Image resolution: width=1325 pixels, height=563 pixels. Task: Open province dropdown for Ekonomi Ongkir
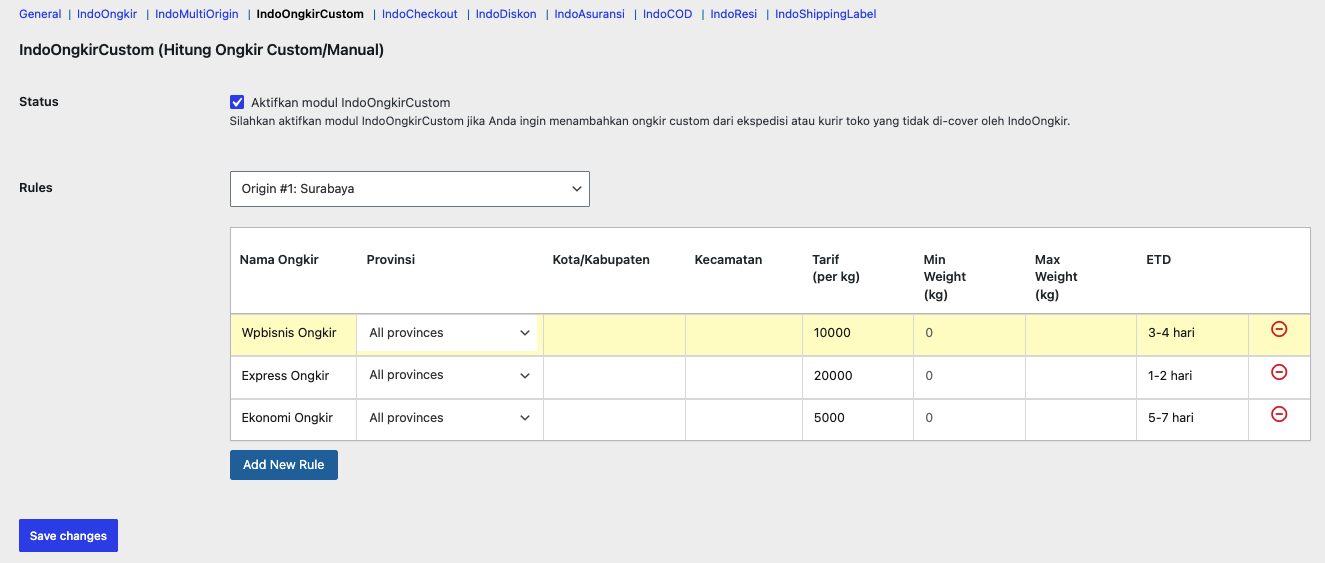point(449,418)
